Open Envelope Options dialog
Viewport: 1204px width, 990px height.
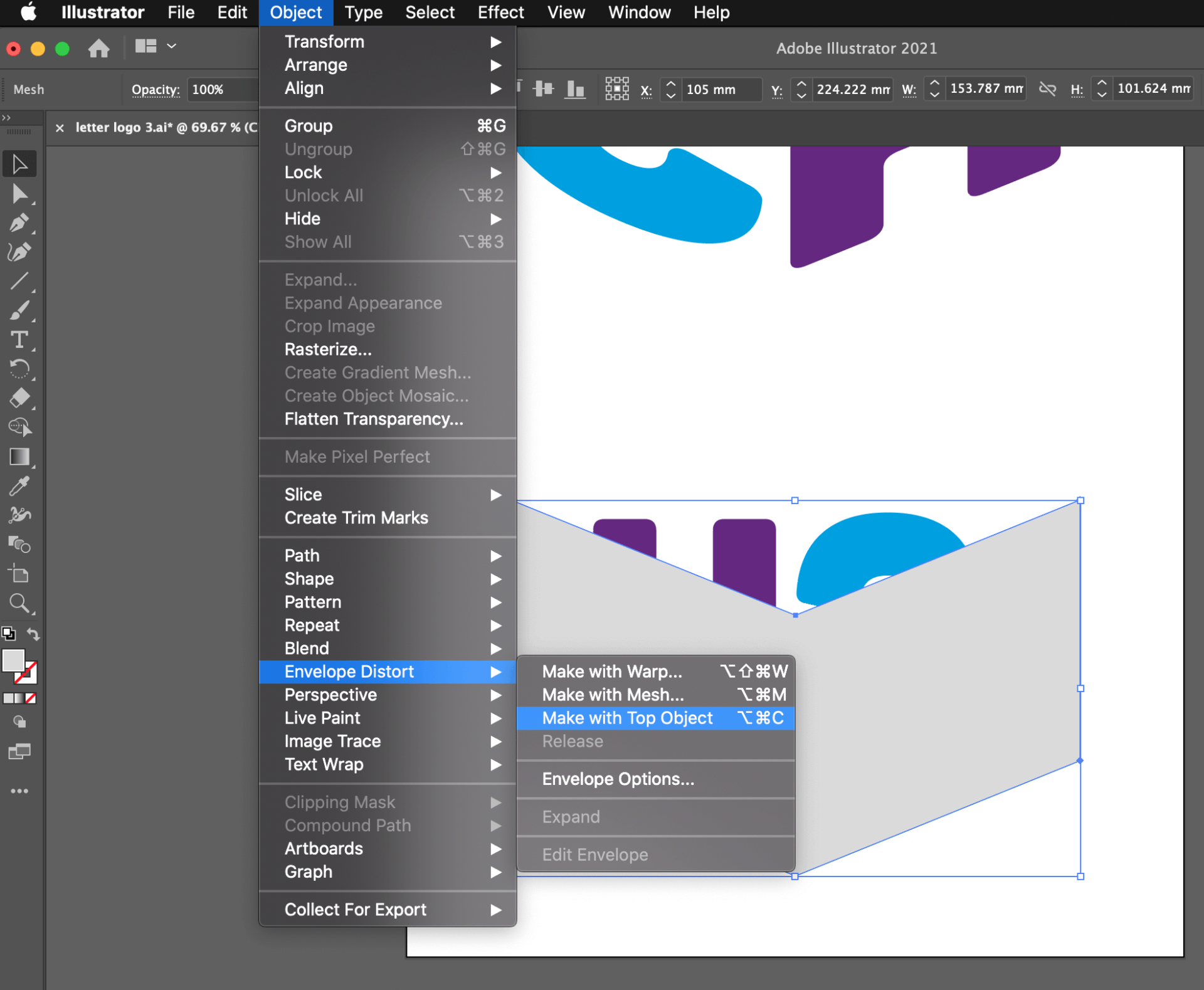click(x=655, y=779)
